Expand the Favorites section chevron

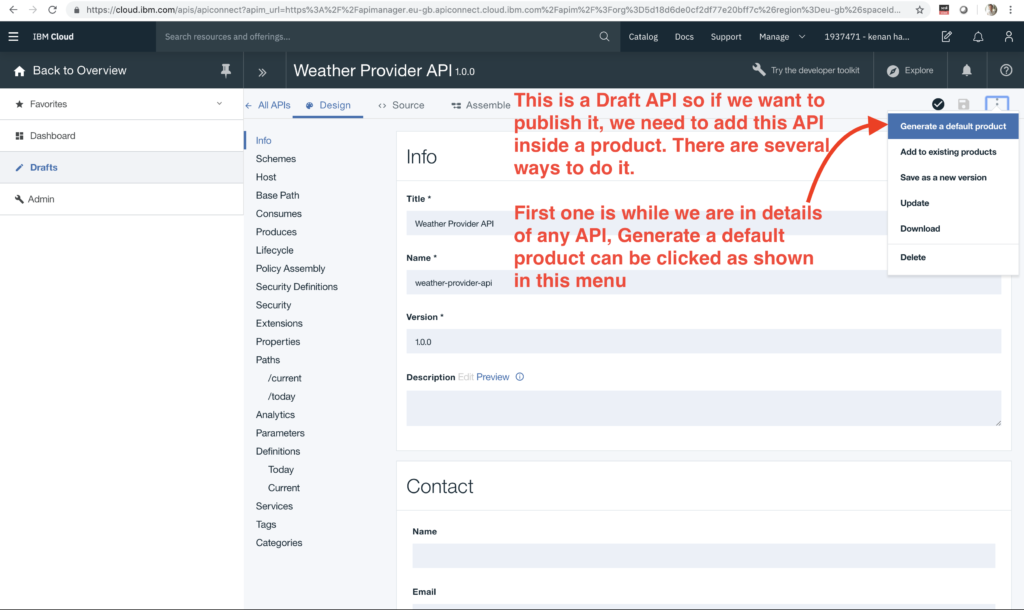219,104
